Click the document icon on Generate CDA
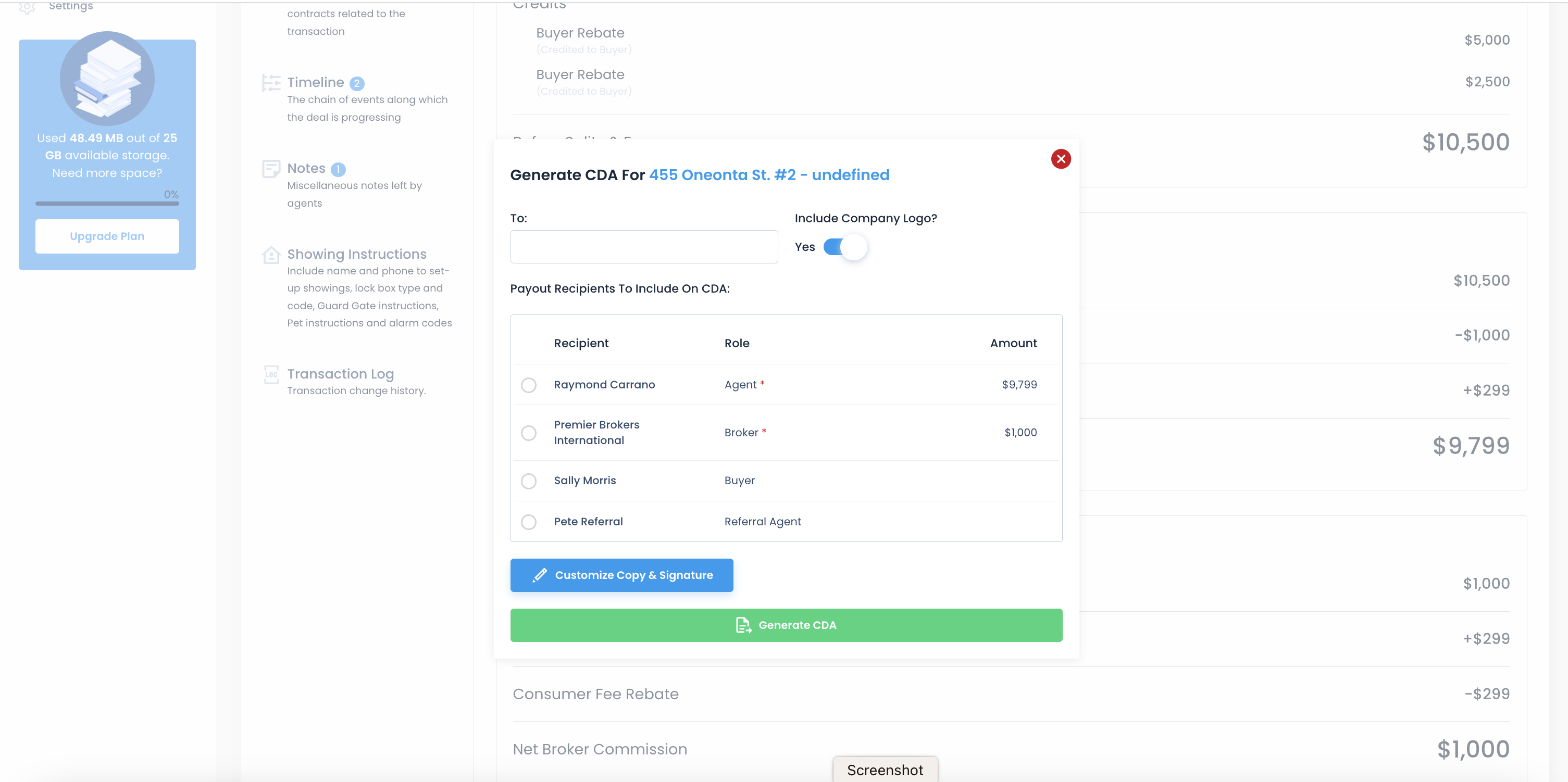The image size is (1568, 782). [743, 625]
